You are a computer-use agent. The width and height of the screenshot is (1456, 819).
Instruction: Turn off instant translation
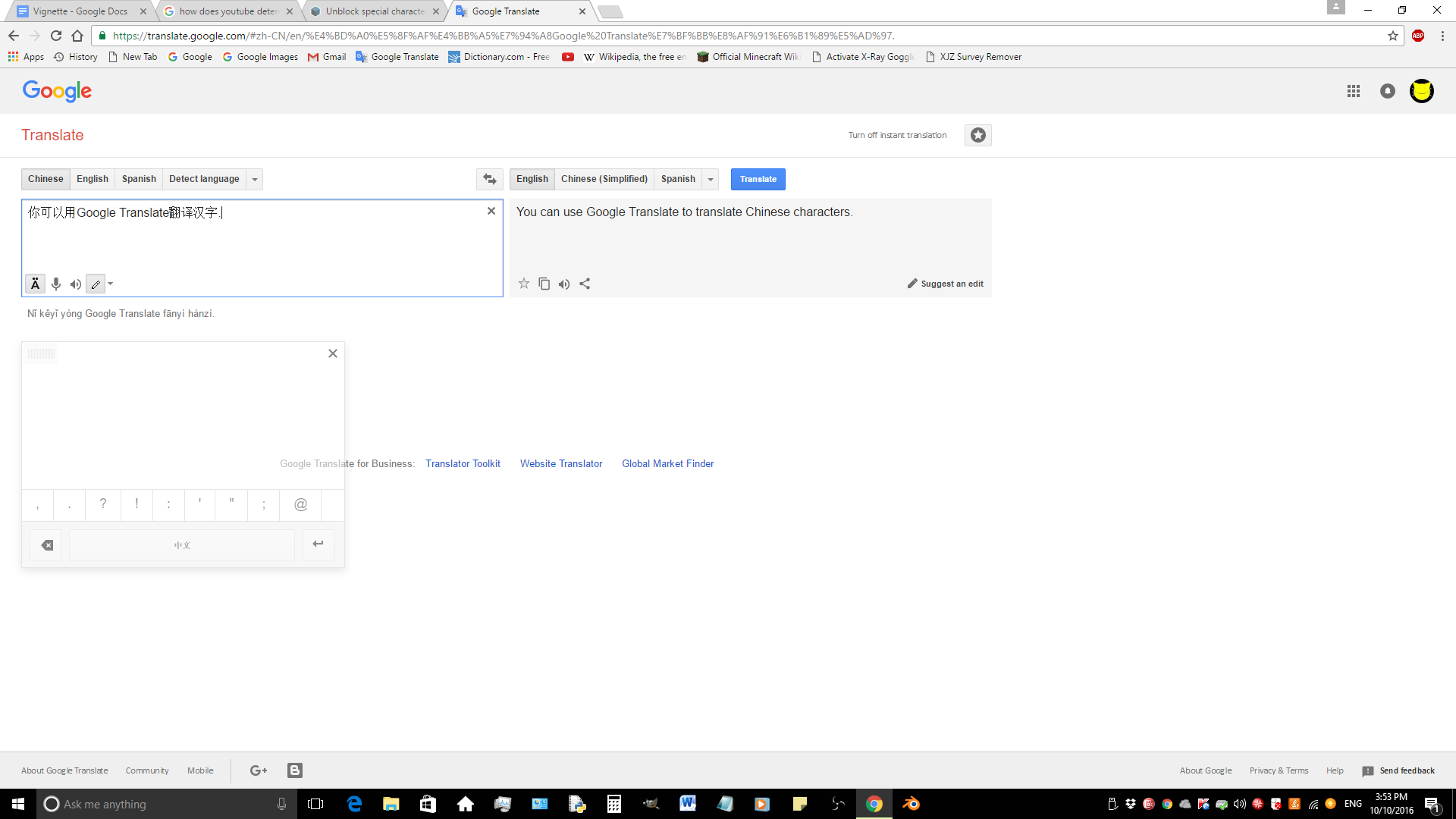tap(897, 135)
